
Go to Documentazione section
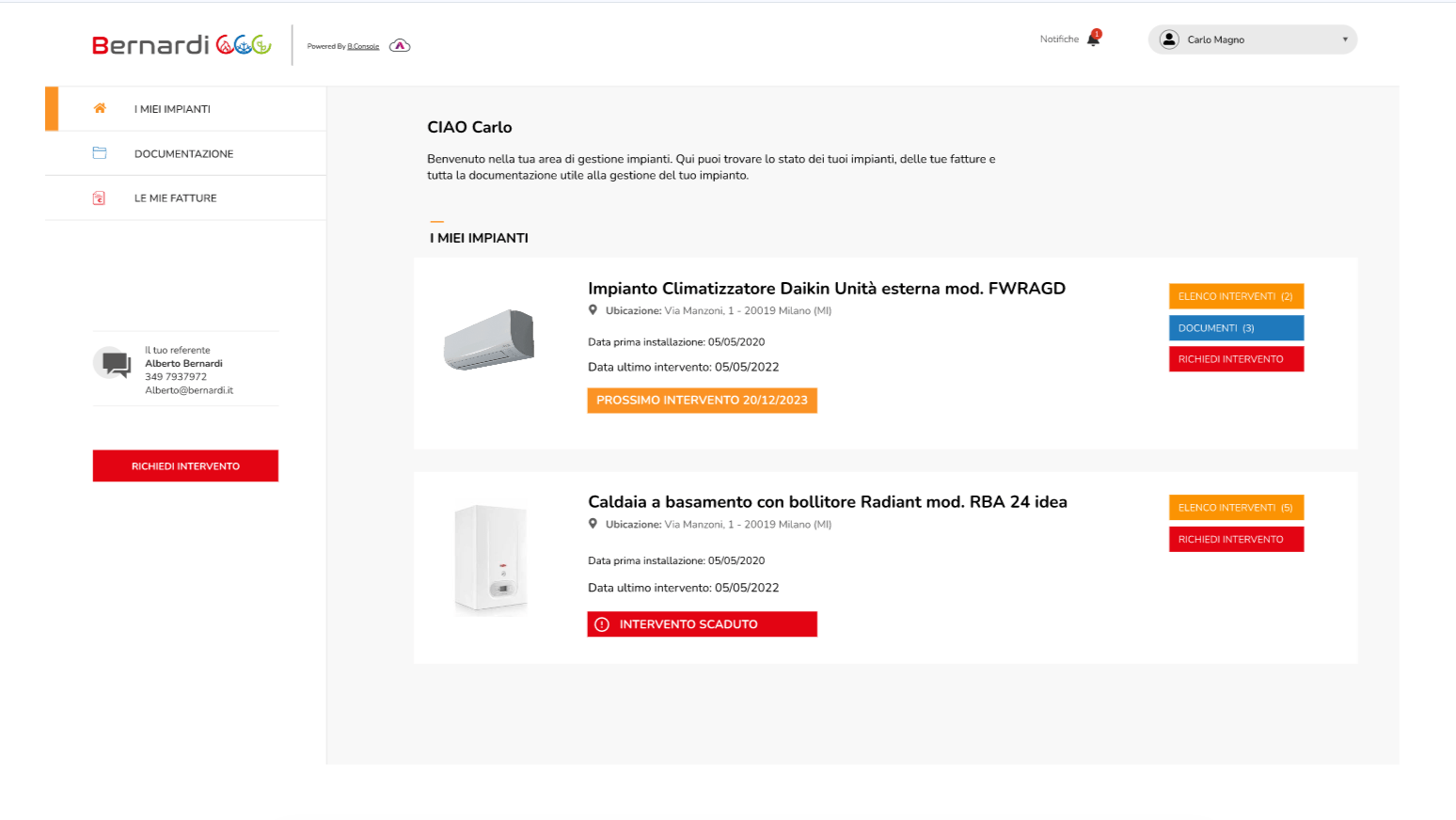[183, 154]
